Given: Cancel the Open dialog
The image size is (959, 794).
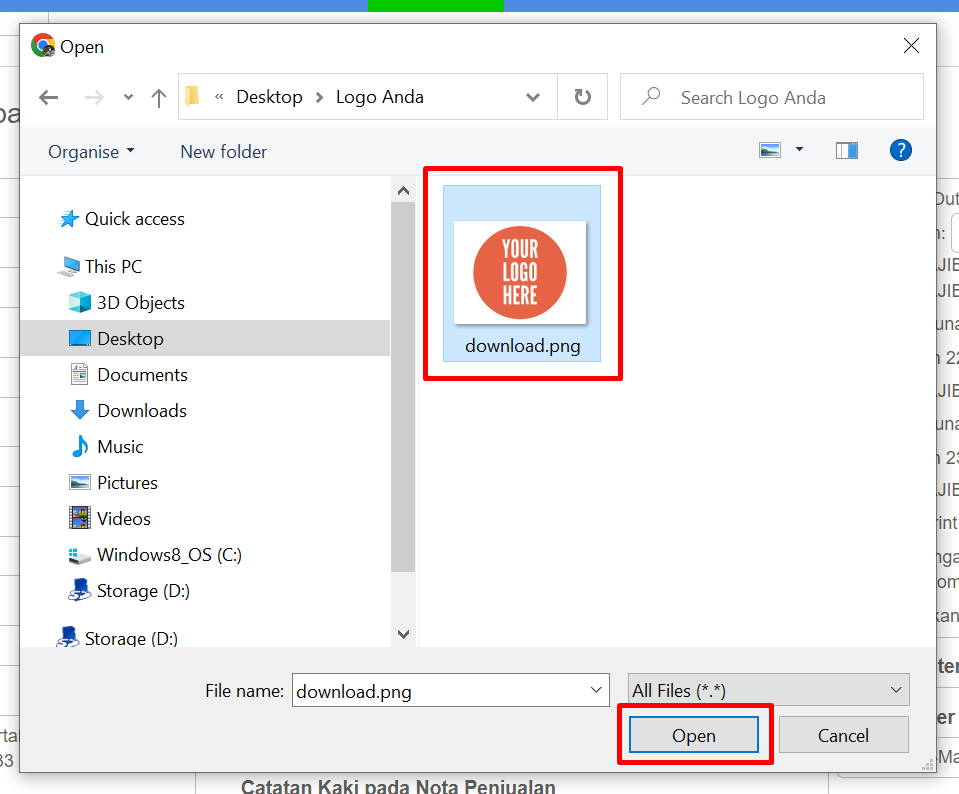Looking at the screenshot, I should point(843,735).
